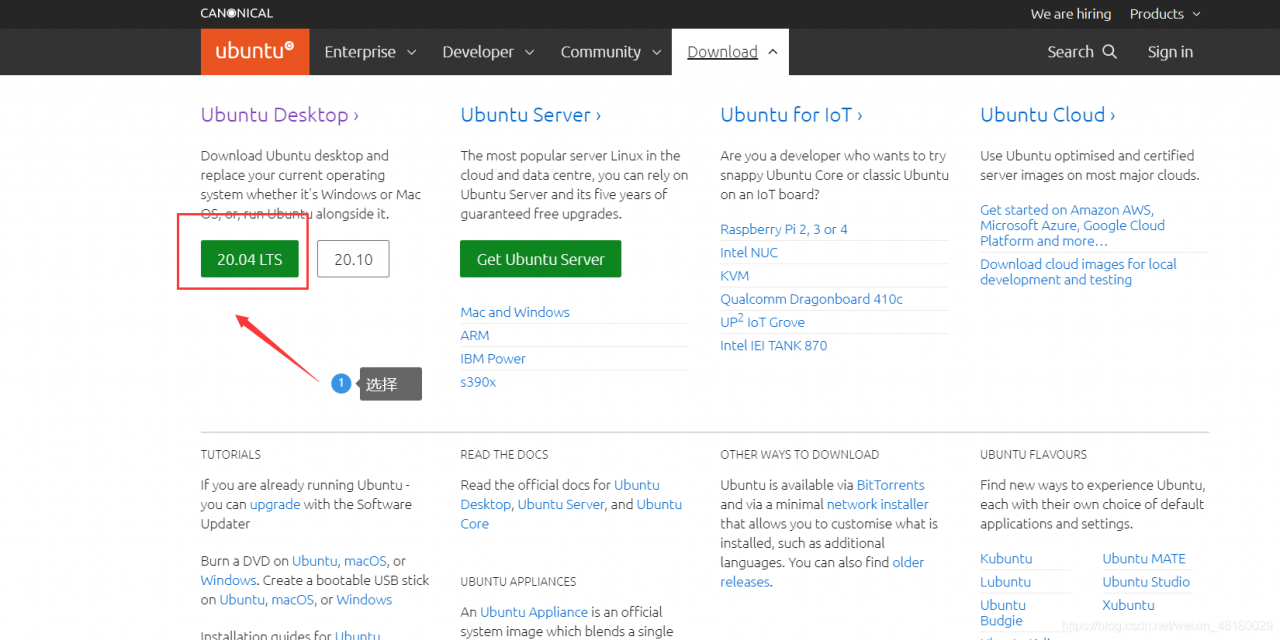Screen dimensions: 1280x640
Task: Click the Ubuntu logo home icon
Action: (x=254, y=51)
